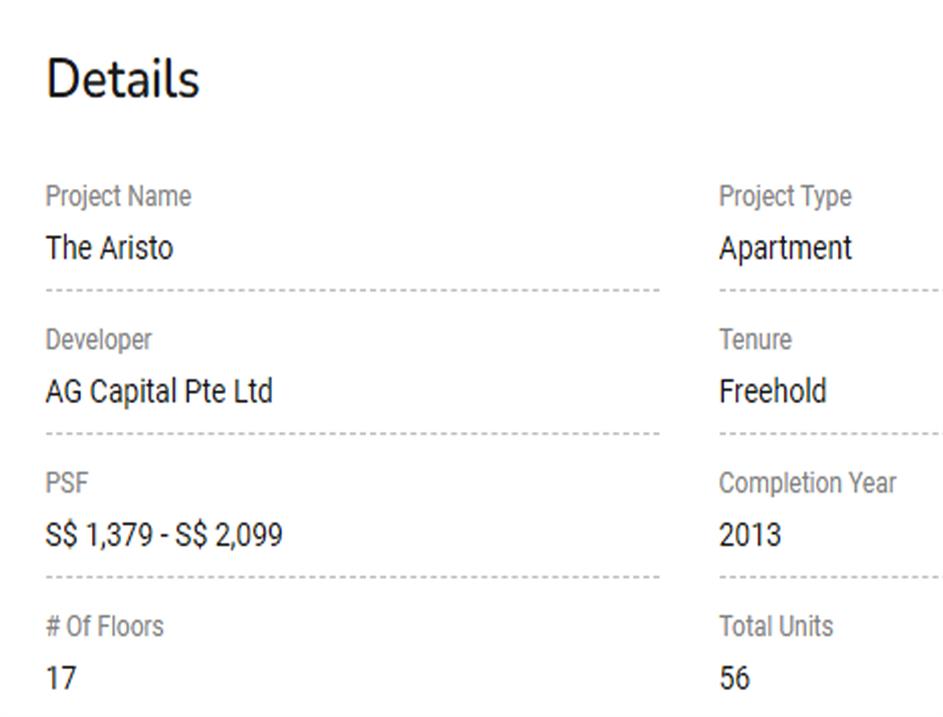Click the Details section heading
The width and height of the screenshot is (943, 717).
(123, 79)
